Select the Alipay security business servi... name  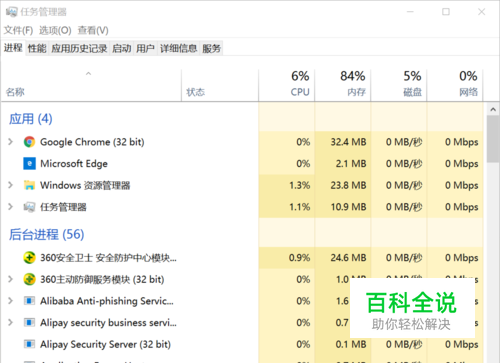(108, 323)
